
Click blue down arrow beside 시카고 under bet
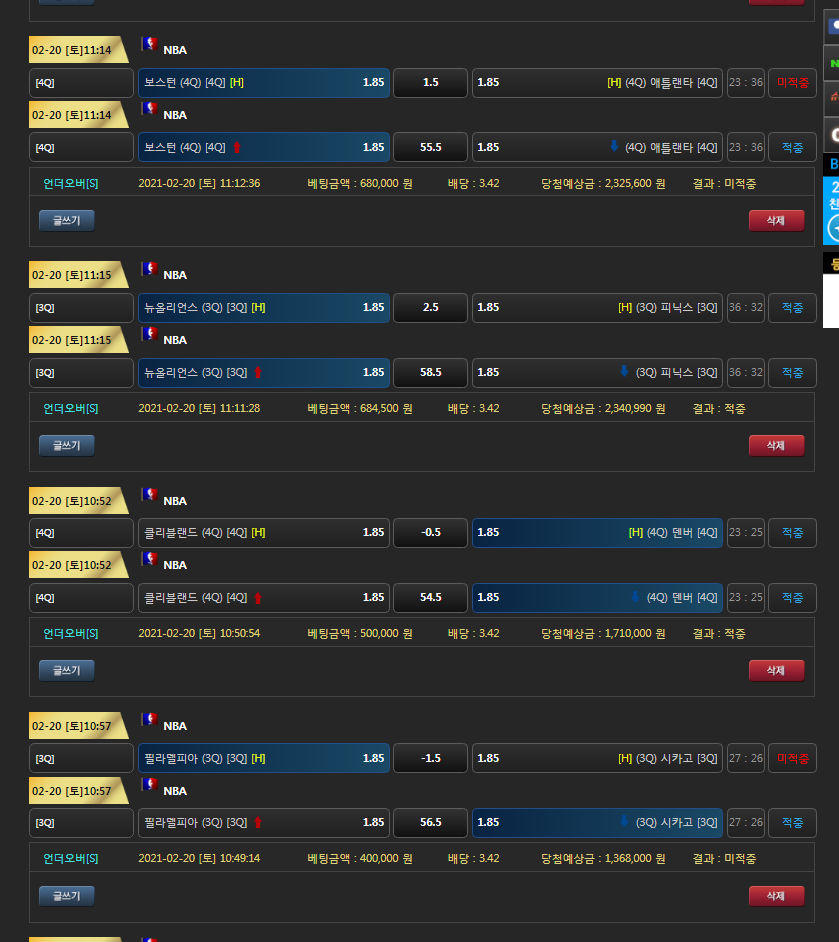(624, 822)
